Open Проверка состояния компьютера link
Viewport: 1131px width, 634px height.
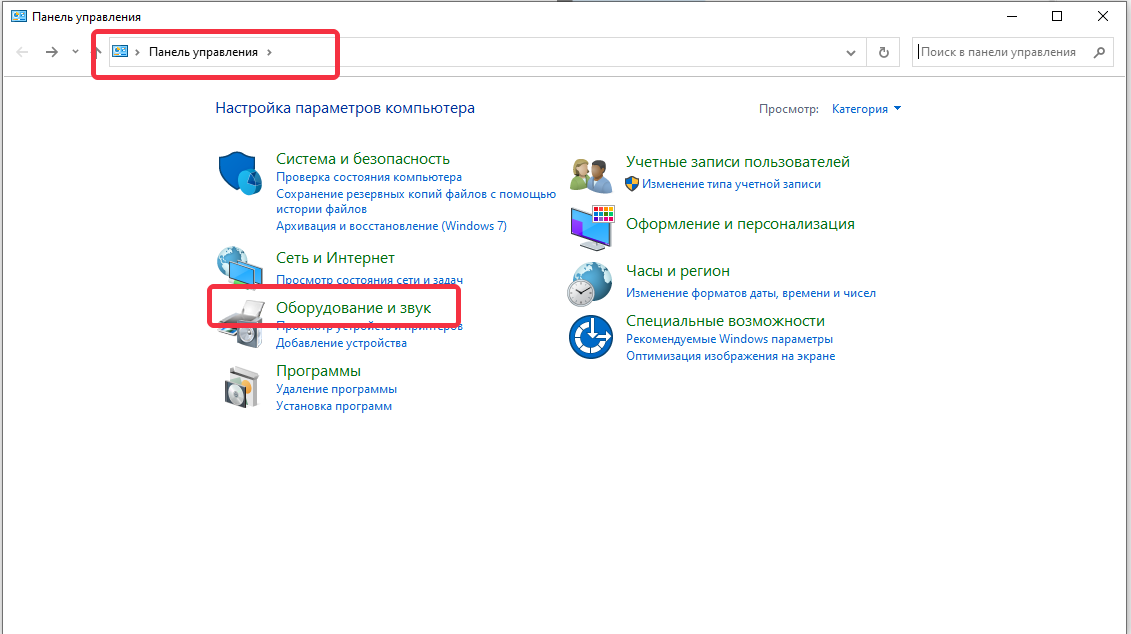[x=369, y=177]
